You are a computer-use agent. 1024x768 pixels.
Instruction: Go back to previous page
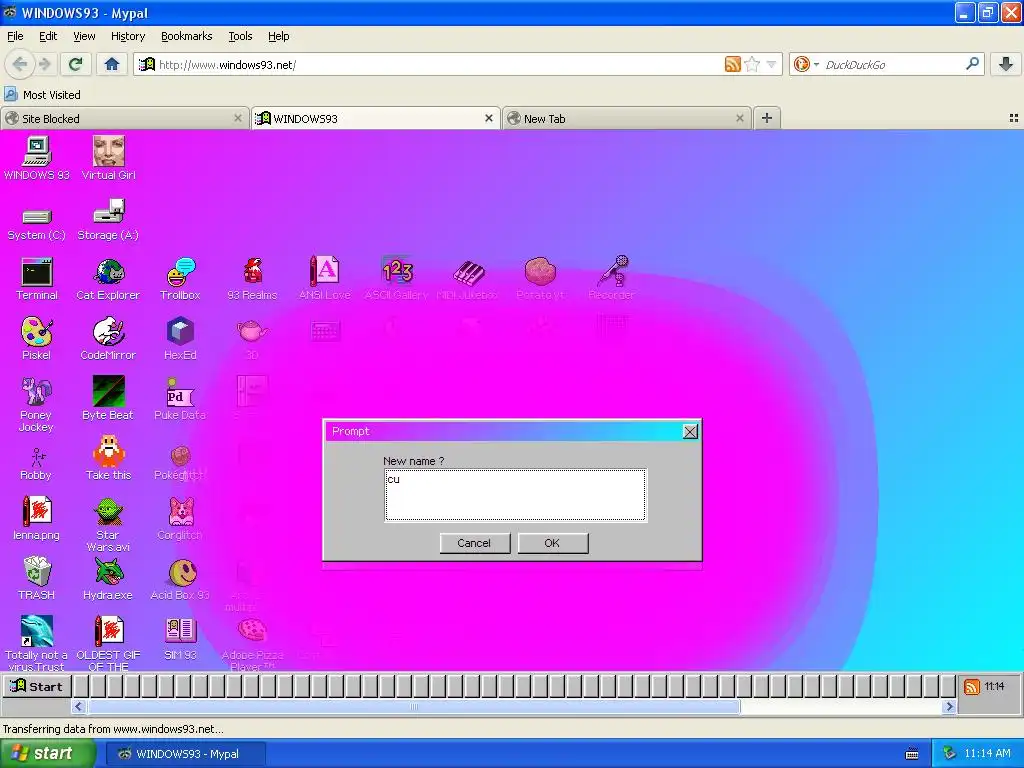coord(20,64)
